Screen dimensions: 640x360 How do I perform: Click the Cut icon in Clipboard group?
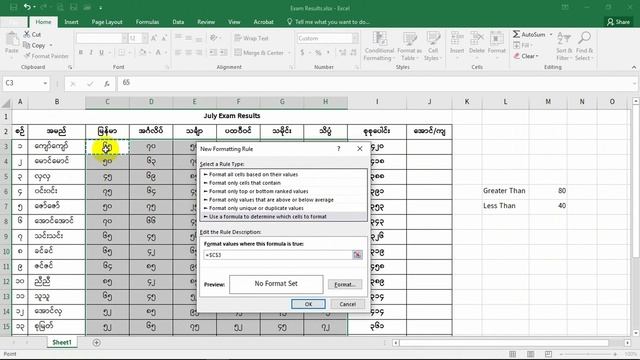click(27, 34)
